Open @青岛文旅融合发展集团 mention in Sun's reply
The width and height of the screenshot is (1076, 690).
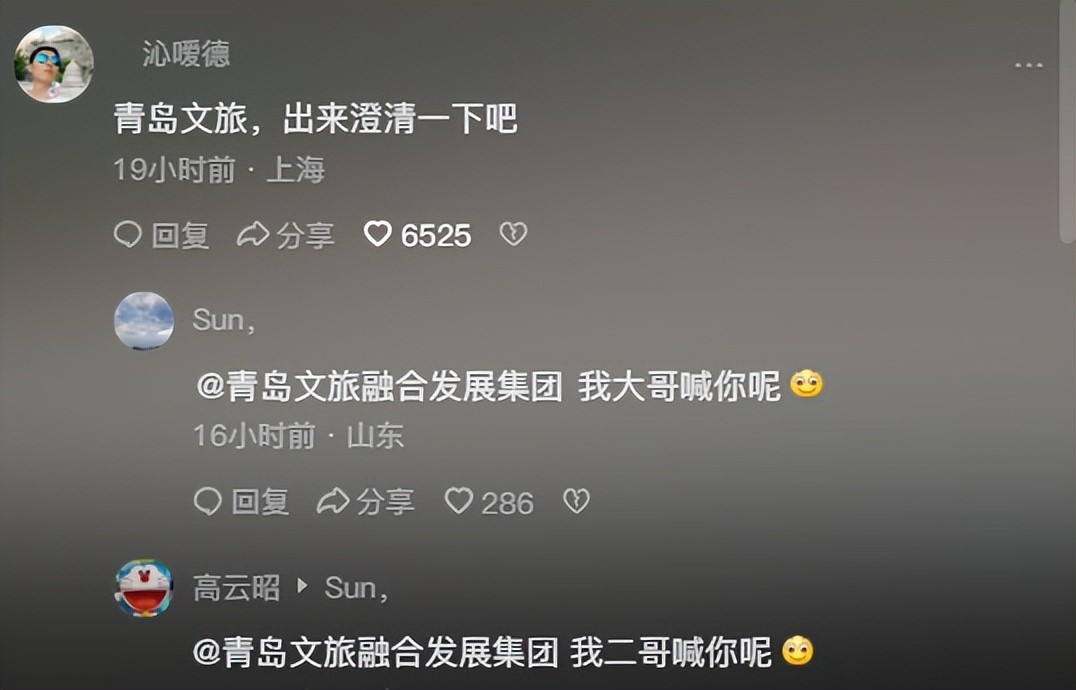379,386
